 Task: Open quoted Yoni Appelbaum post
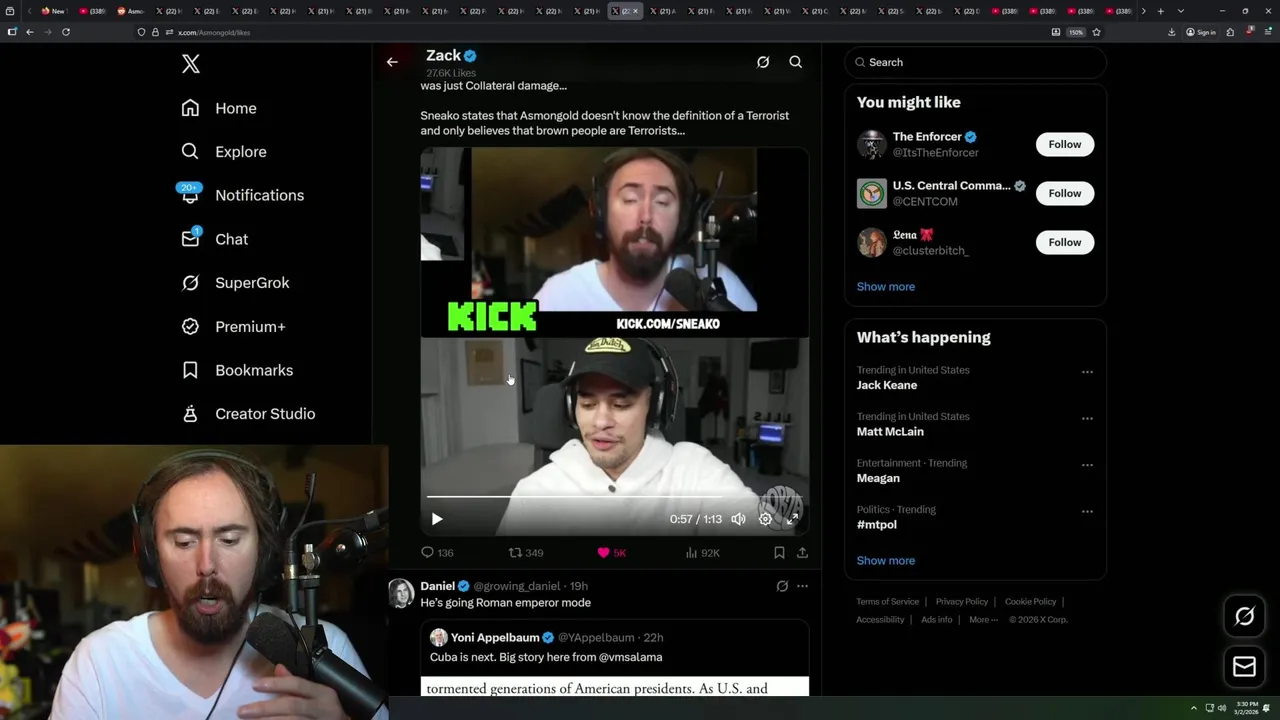click(x=614, y=657)
